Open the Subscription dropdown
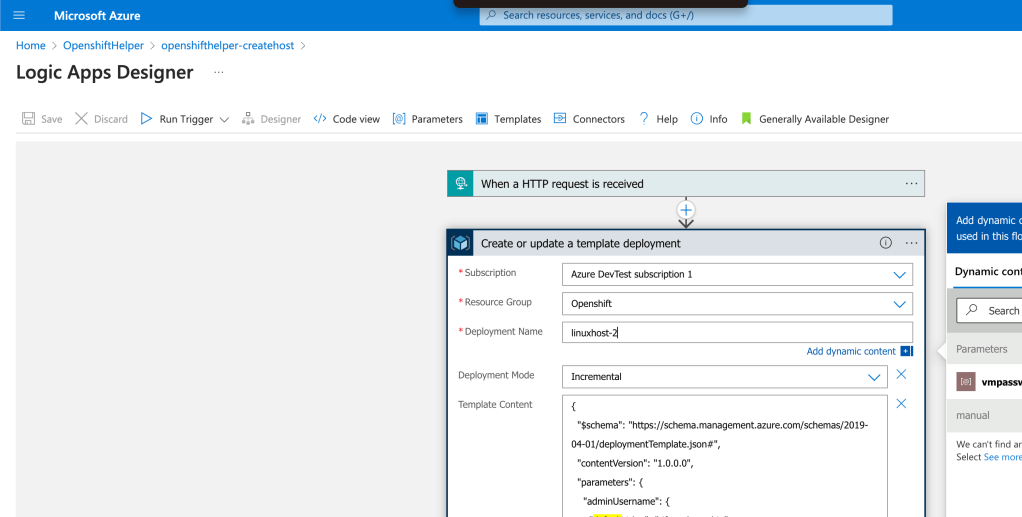The width and height of the screenshot is (1022, 517). click(737, 274)
